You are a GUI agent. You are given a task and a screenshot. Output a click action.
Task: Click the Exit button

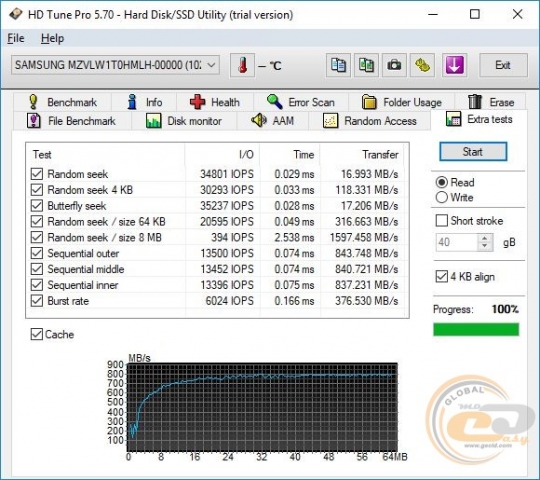coord(503,65)
